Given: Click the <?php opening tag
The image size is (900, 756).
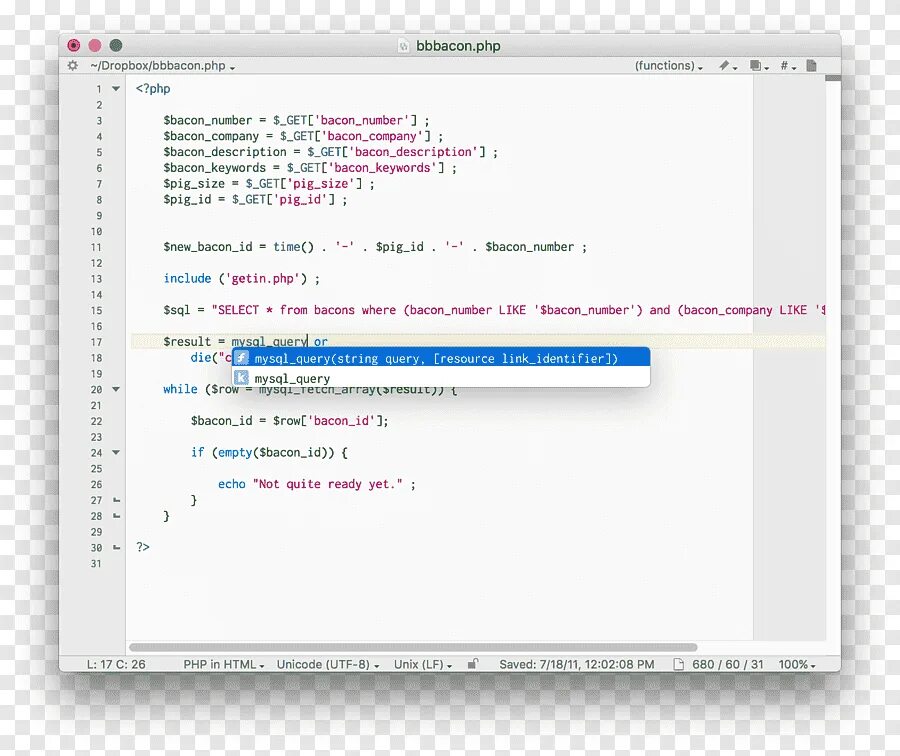Looking at the screenshot, I should pyautogui.click(x=153, y=88).
